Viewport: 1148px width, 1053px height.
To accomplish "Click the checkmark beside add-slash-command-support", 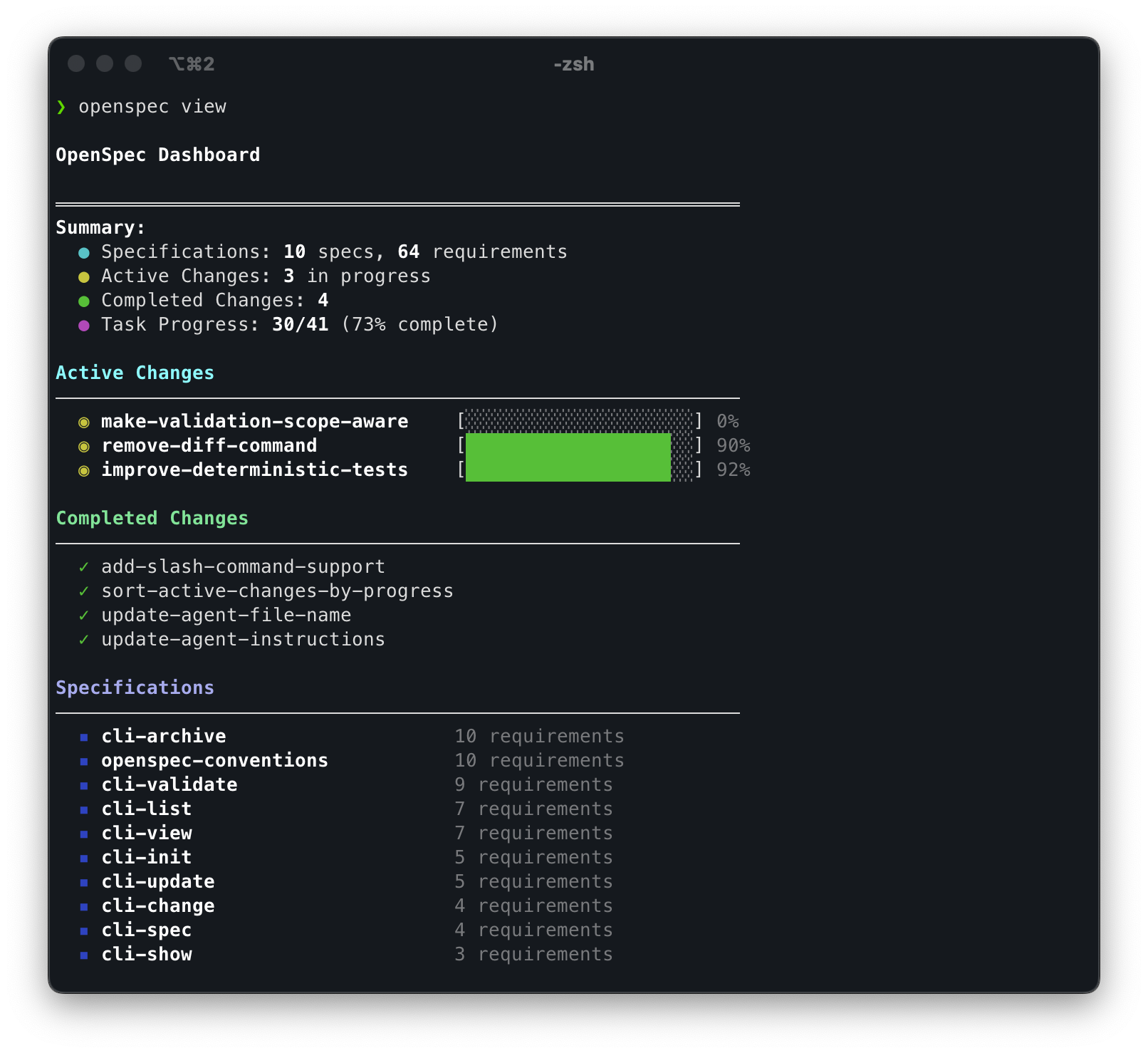I will (x=83, y=567).
